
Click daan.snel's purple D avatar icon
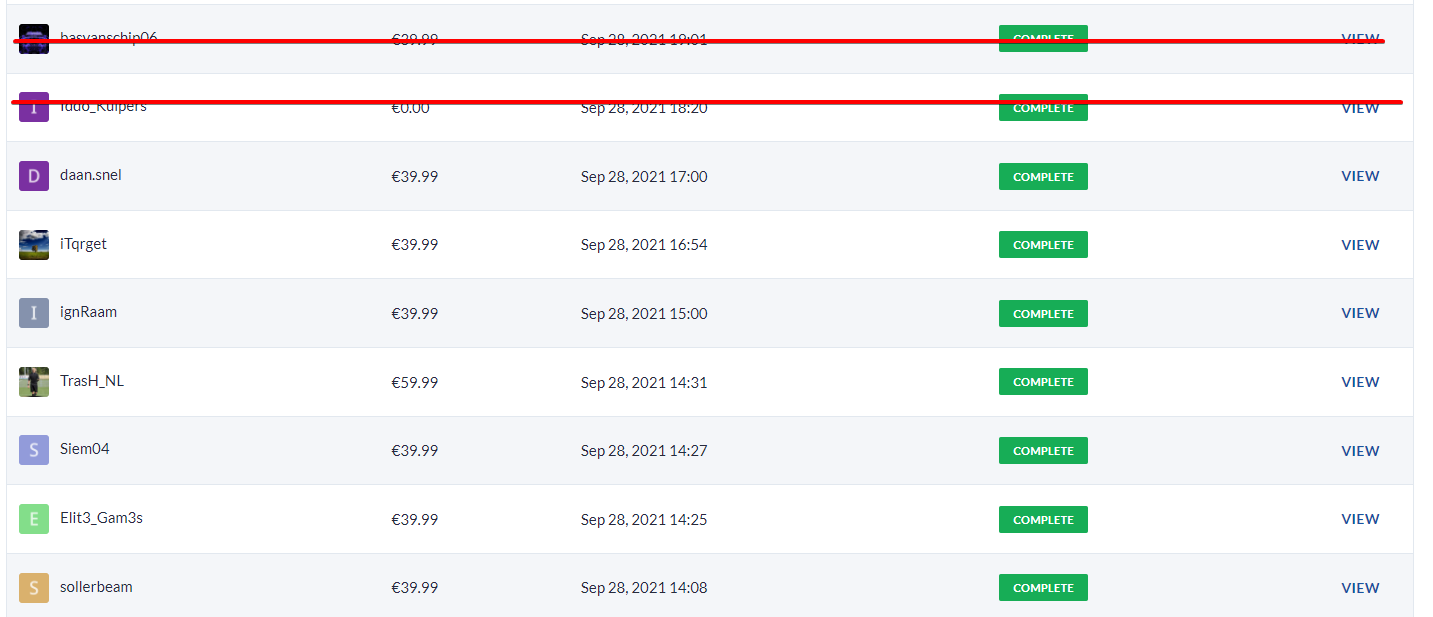[x=34, y=176]
